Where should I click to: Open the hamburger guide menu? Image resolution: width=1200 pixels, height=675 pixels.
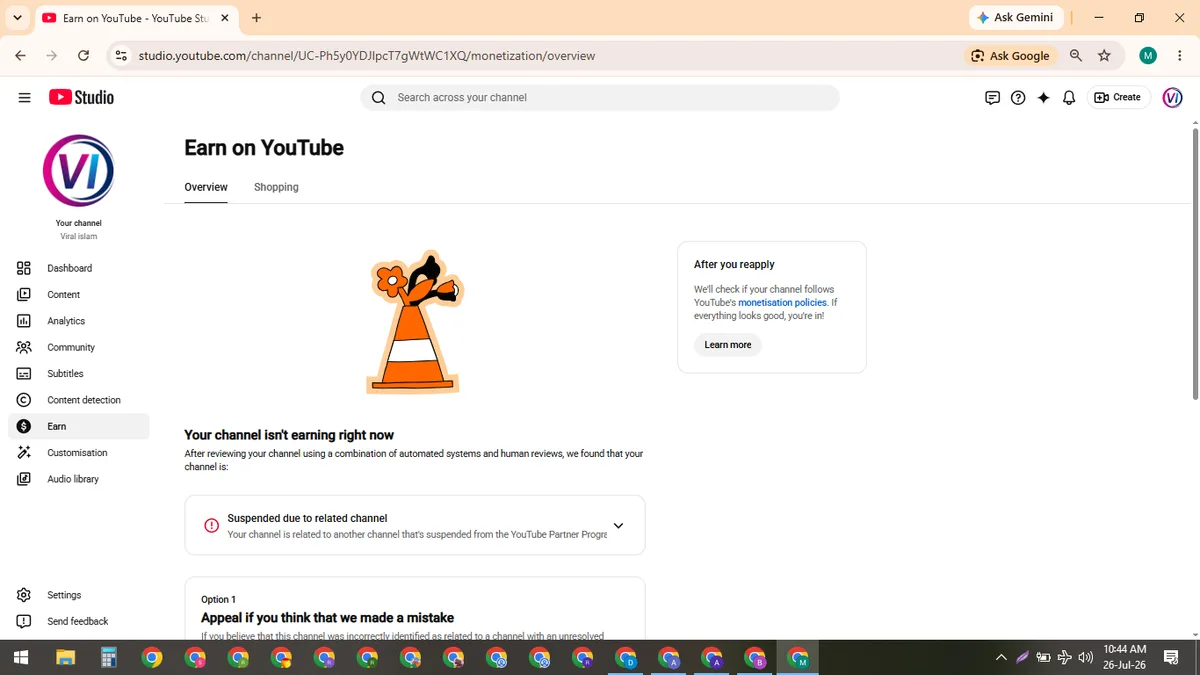(x=25, y=97)
